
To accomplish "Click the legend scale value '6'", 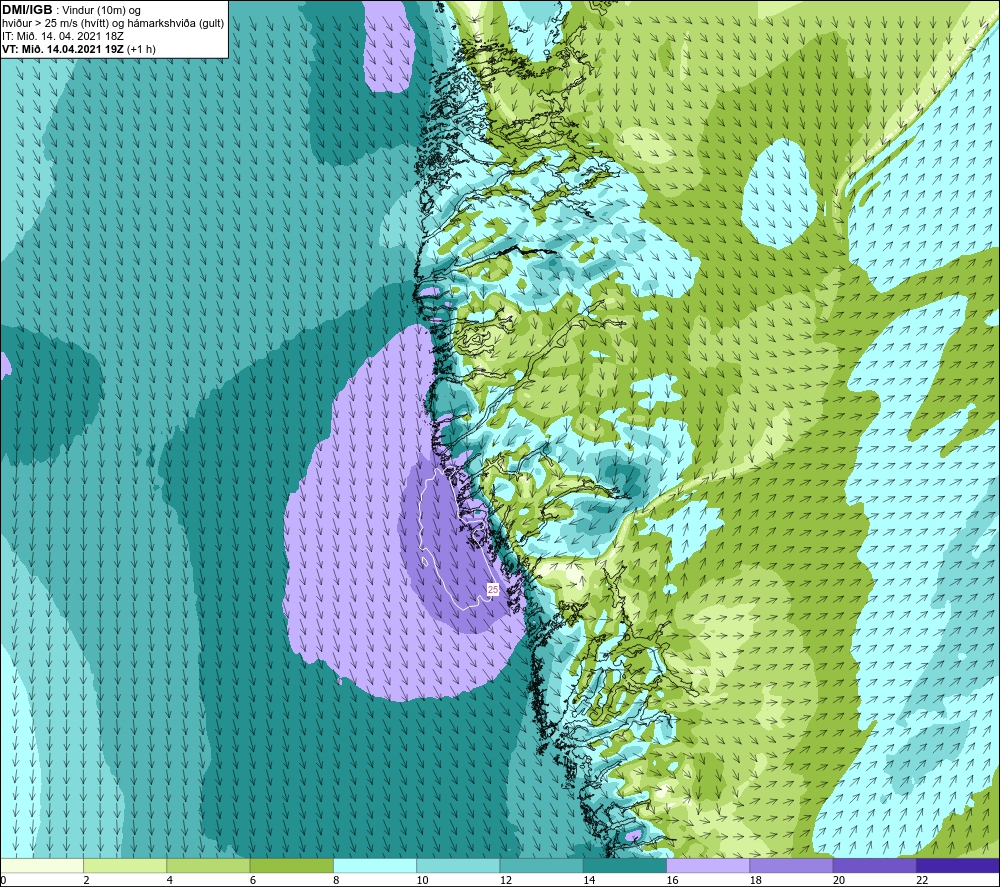I will [253, 881].
